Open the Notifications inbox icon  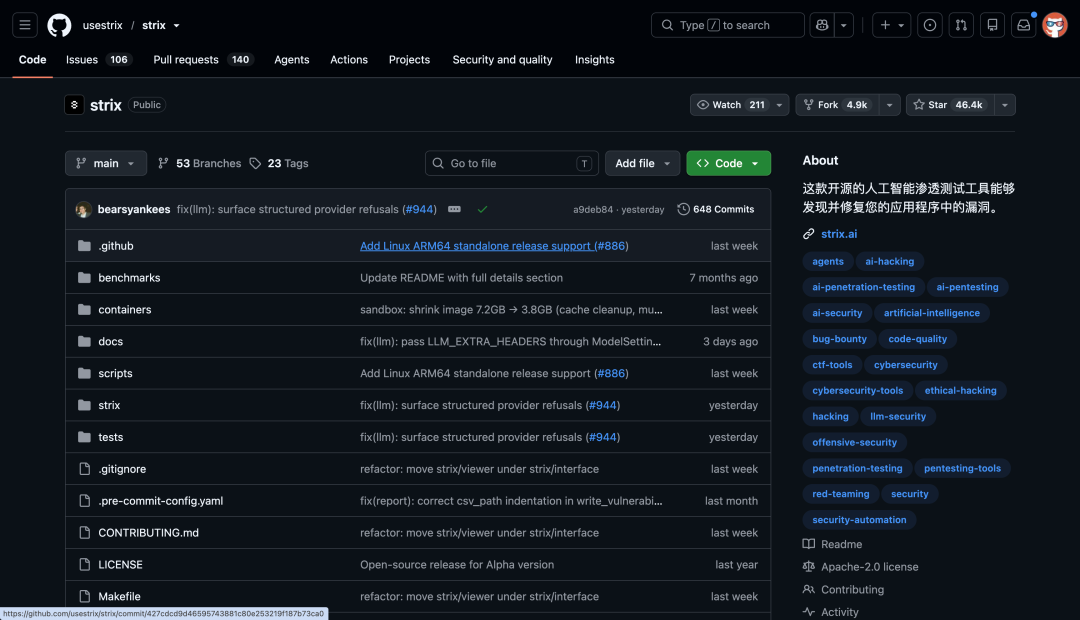click(x=1024, y=25)
